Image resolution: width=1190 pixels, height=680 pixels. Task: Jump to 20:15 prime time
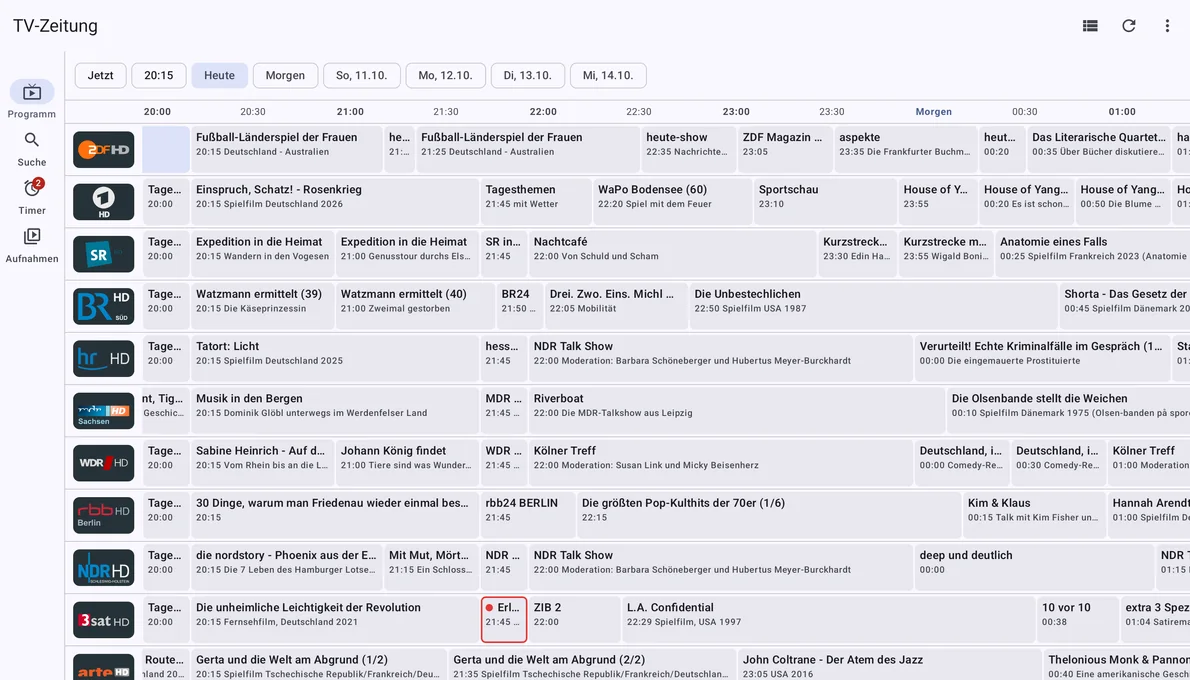click(159, 76)
